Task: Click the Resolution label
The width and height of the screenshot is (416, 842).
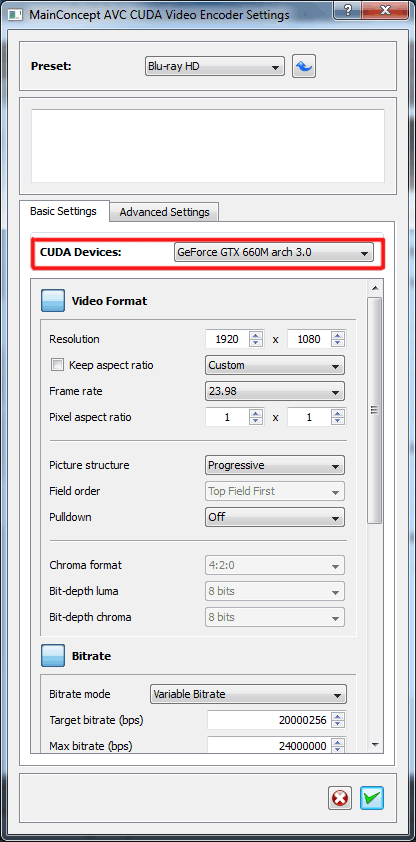Action: coord(74,339)
